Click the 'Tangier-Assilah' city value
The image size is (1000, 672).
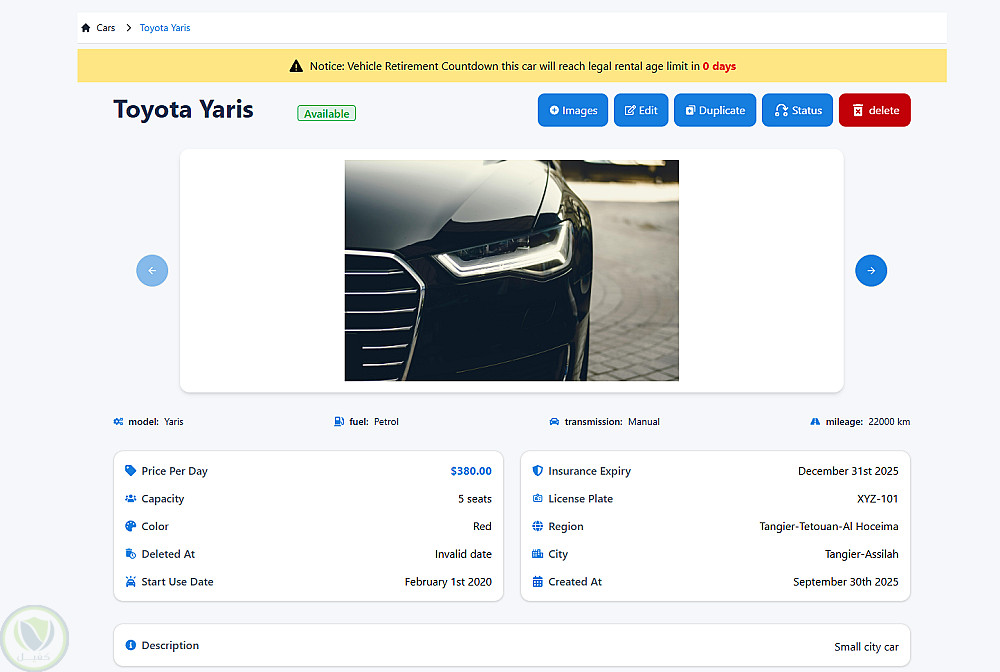pos(862,554)
